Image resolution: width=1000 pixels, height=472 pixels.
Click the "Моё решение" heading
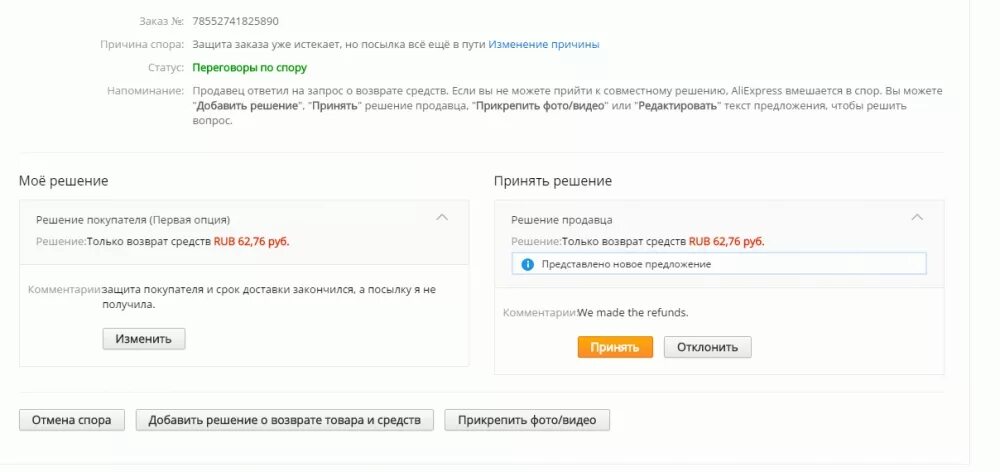[x=64, y=181]
